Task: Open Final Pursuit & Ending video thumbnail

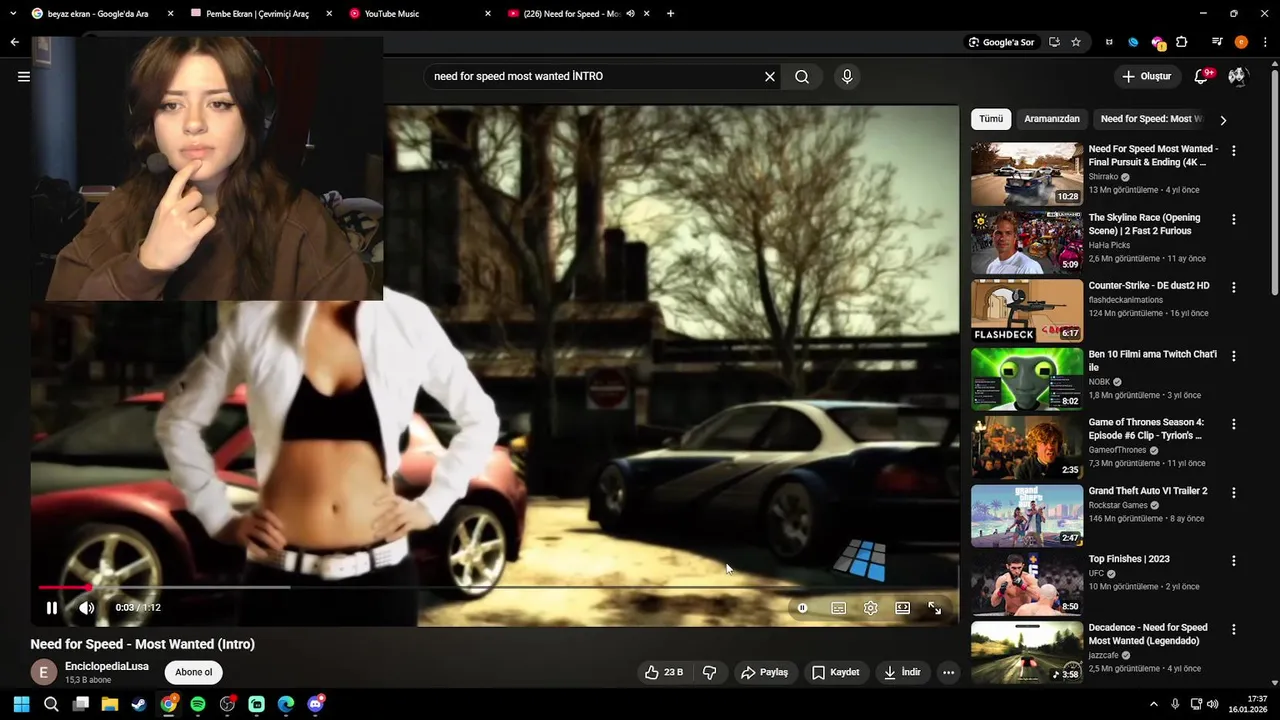Action: click(x=1027, y=174)
